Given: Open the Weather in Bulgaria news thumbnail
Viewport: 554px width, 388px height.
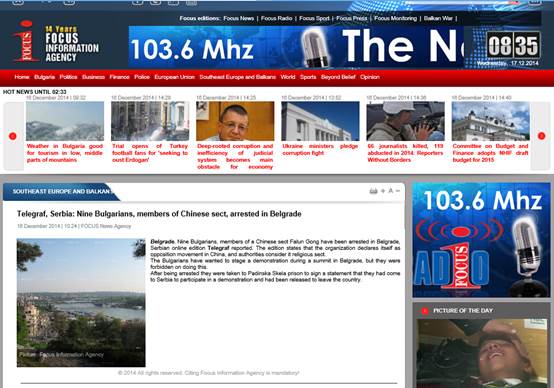Looking at the screenshot, I should pyautogui.click(x=65, y=121).
